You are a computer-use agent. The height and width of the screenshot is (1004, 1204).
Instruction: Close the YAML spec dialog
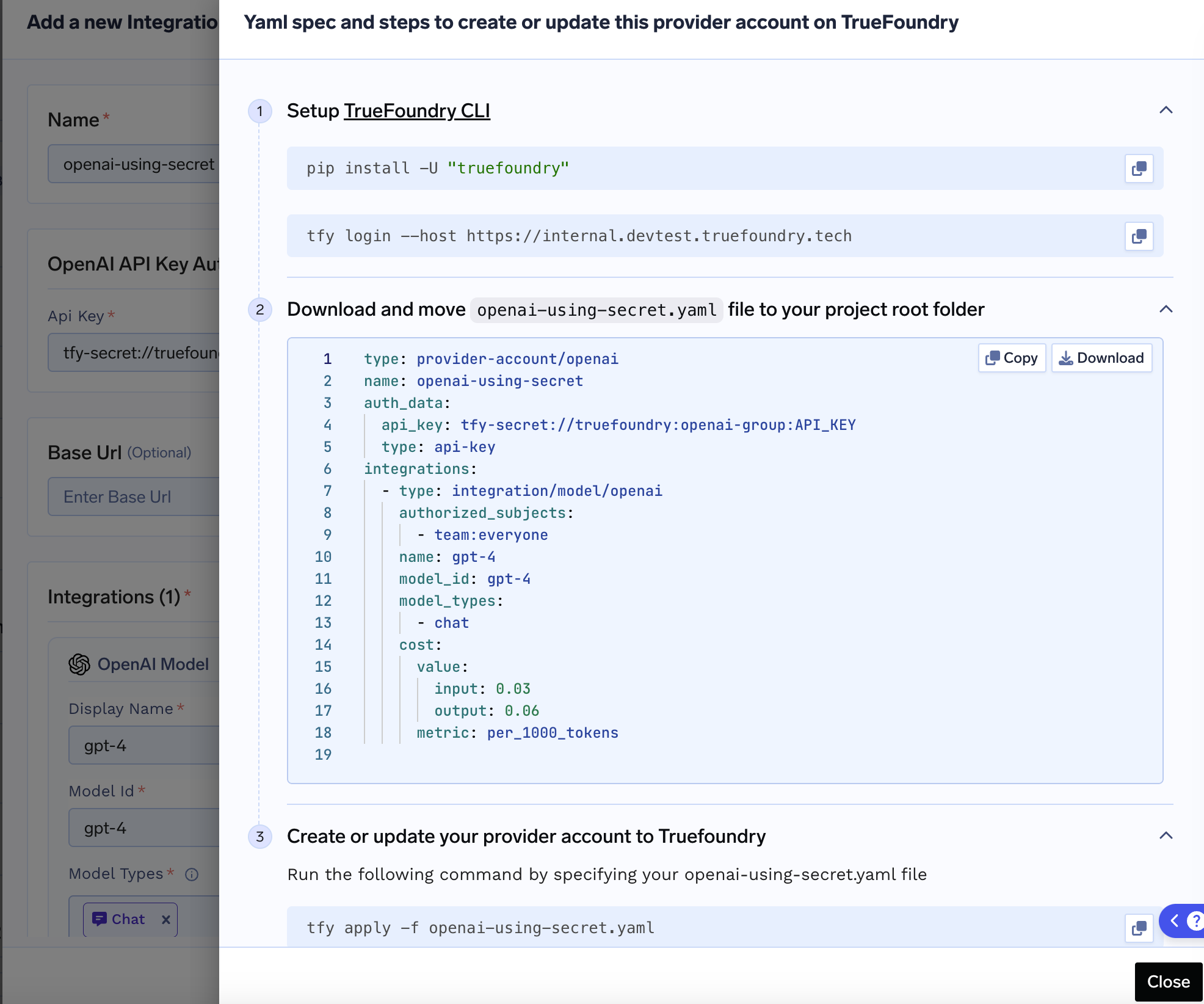1167,981
